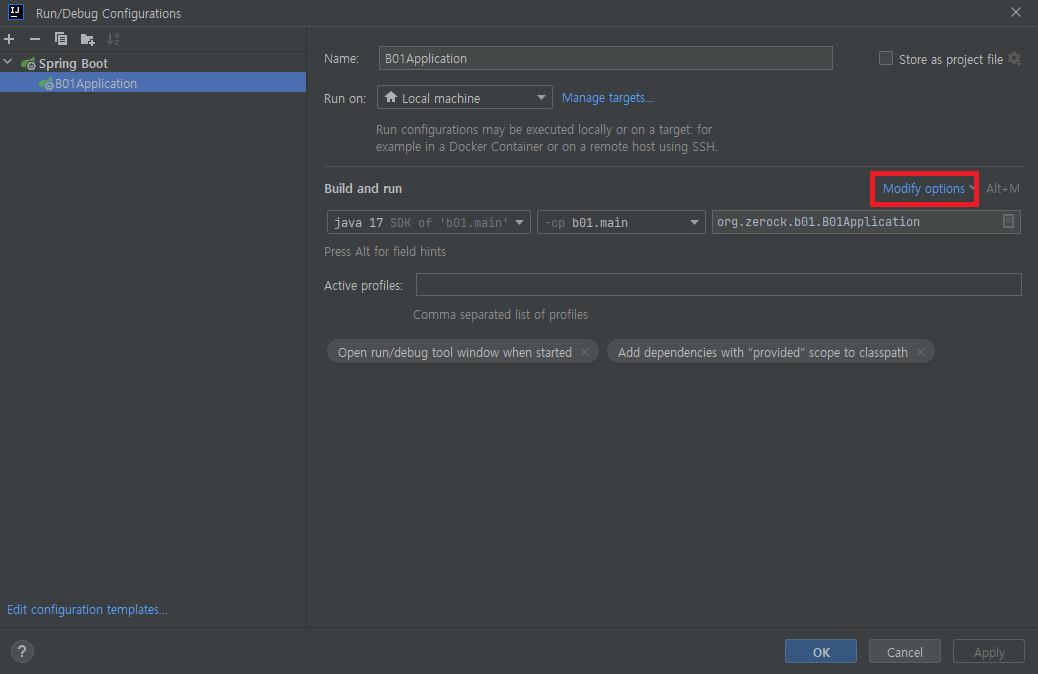Screen dimensions: 1038x674
Task: Click the Apply button
Action: pyautogui.click(x=989, y=651)
